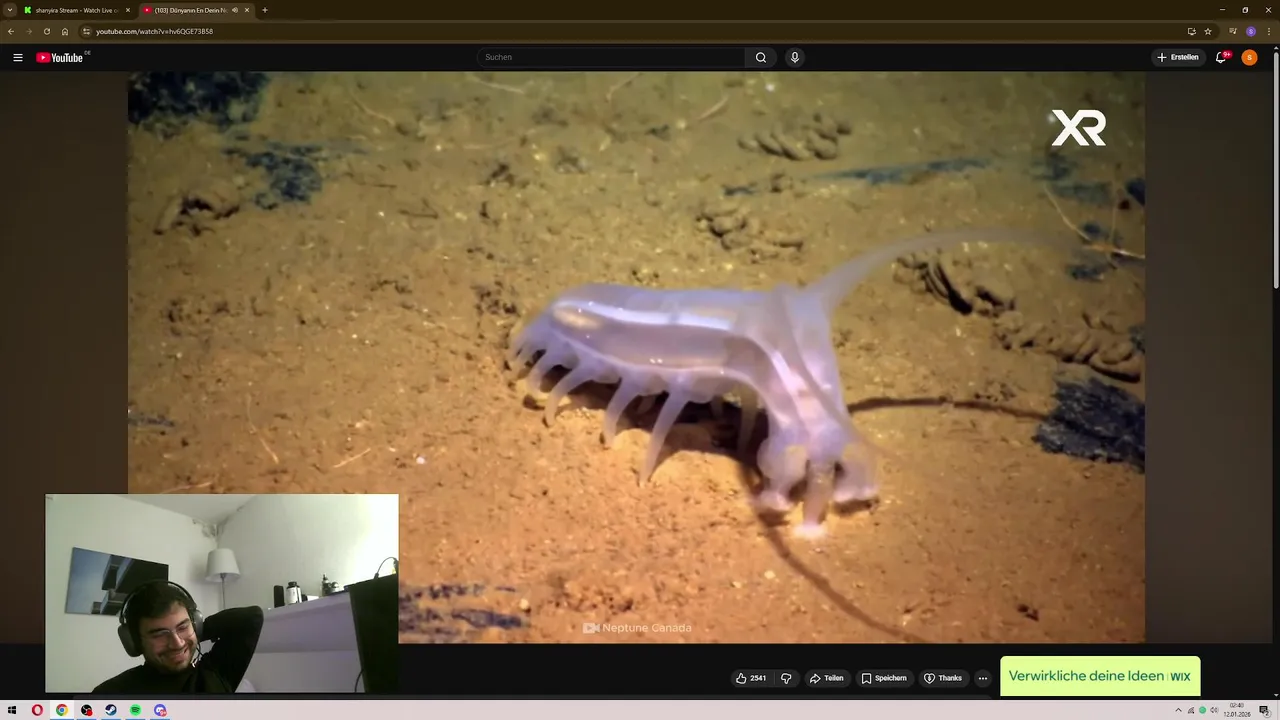Screen dimensions: 1280x720
Task: Open the Chrome profile avatar
Action: pos(1251,31)
